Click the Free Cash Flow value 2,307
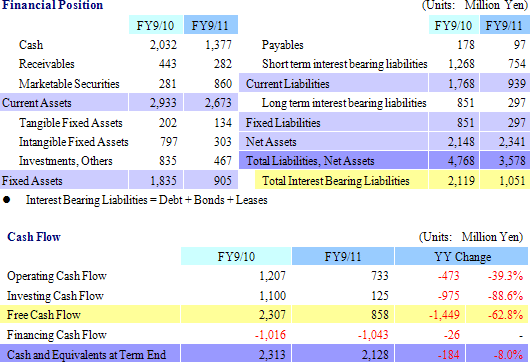Screen dimensions: 530x362 tap(272, 315)
